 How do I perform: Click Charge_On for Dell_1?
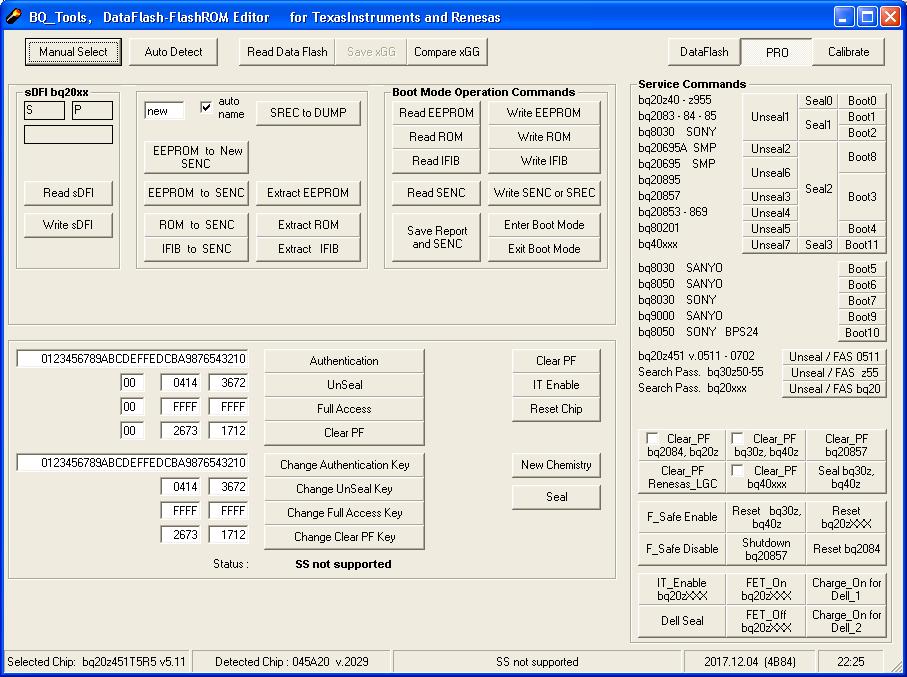[x=846, y=589]
